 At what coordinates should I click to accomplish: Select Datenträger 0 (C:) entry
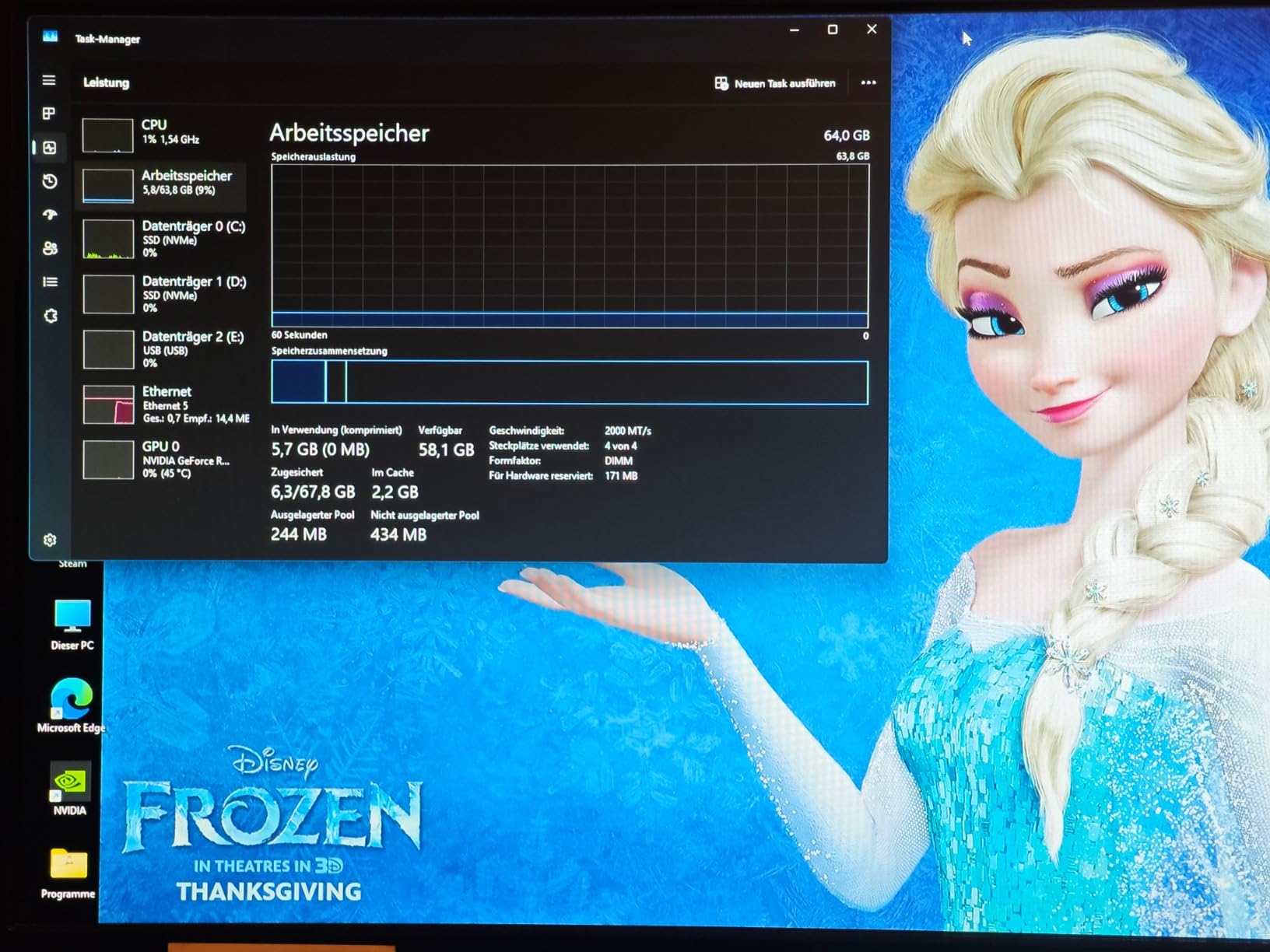[x=163, y=239]
